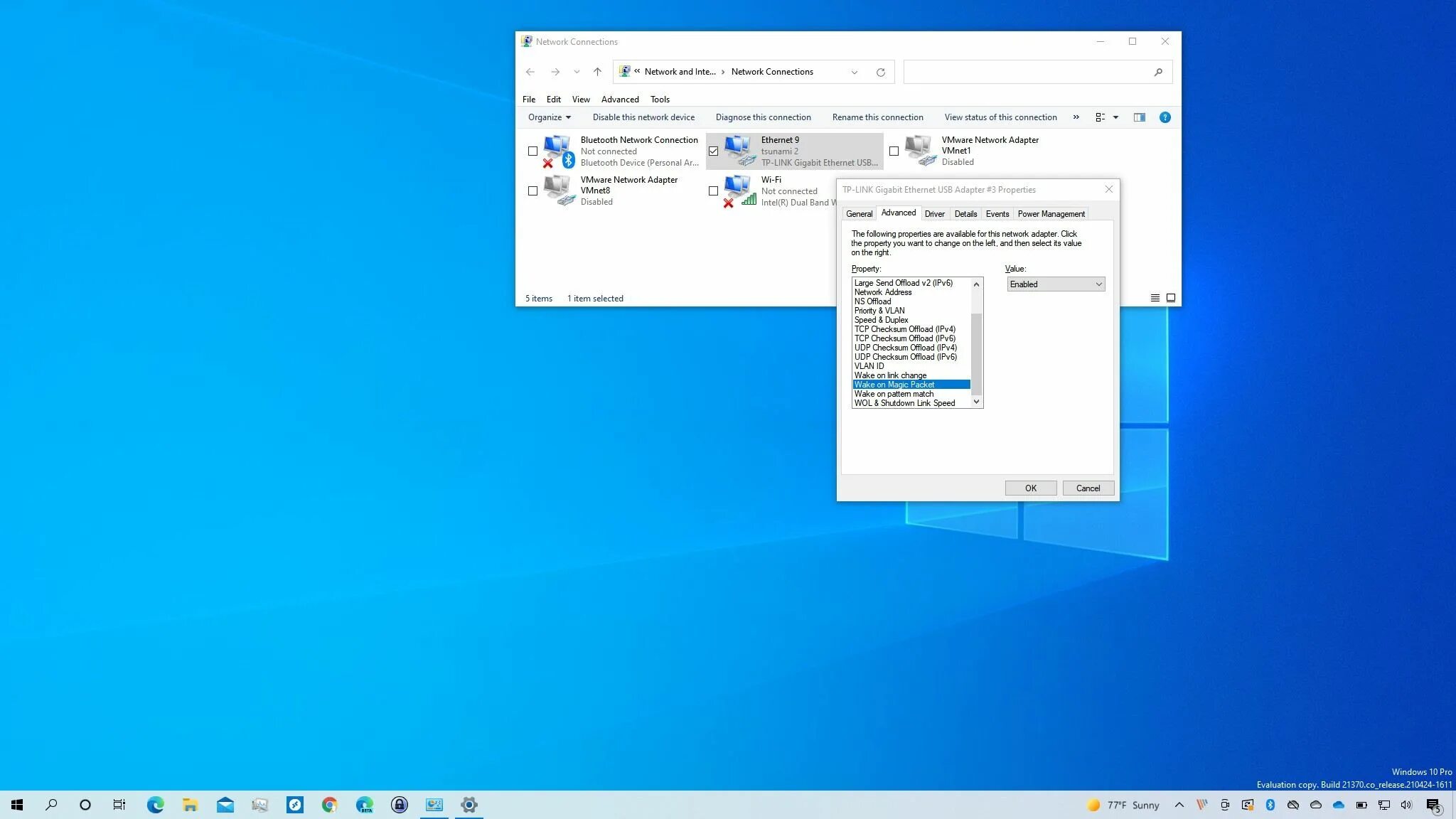Switch to the Power Management tab
Viewport: 1456px width, 819px height.
point(1051,214)
